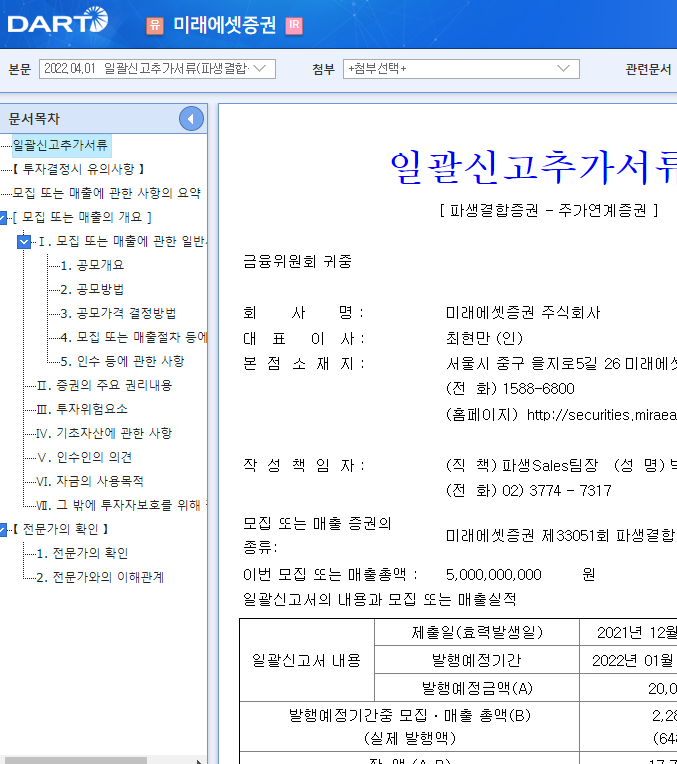Image resolution: width=677 pixels, height=764 pixels.
Task: Click the 문서목차 panel header
Action: pos(103,118)
